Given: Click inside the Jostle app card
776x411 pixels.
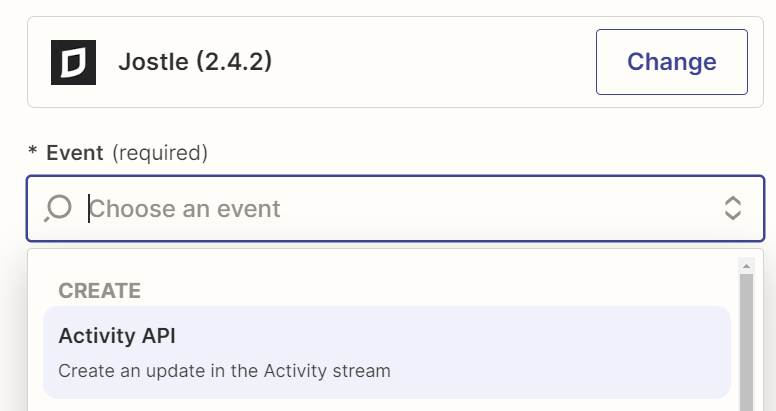Looking at the screenshot, I should [x=395, y=62].
